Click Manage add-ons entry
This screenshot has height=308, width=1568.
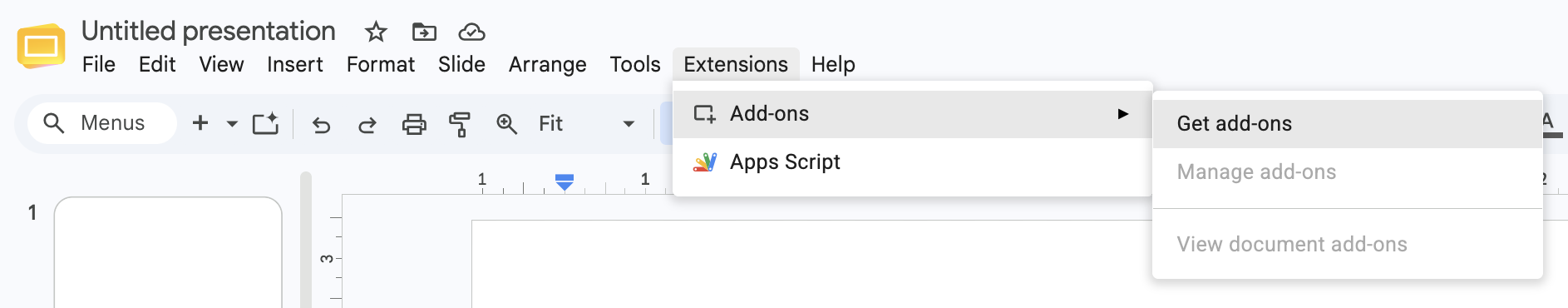click(x=1348, y=172)
